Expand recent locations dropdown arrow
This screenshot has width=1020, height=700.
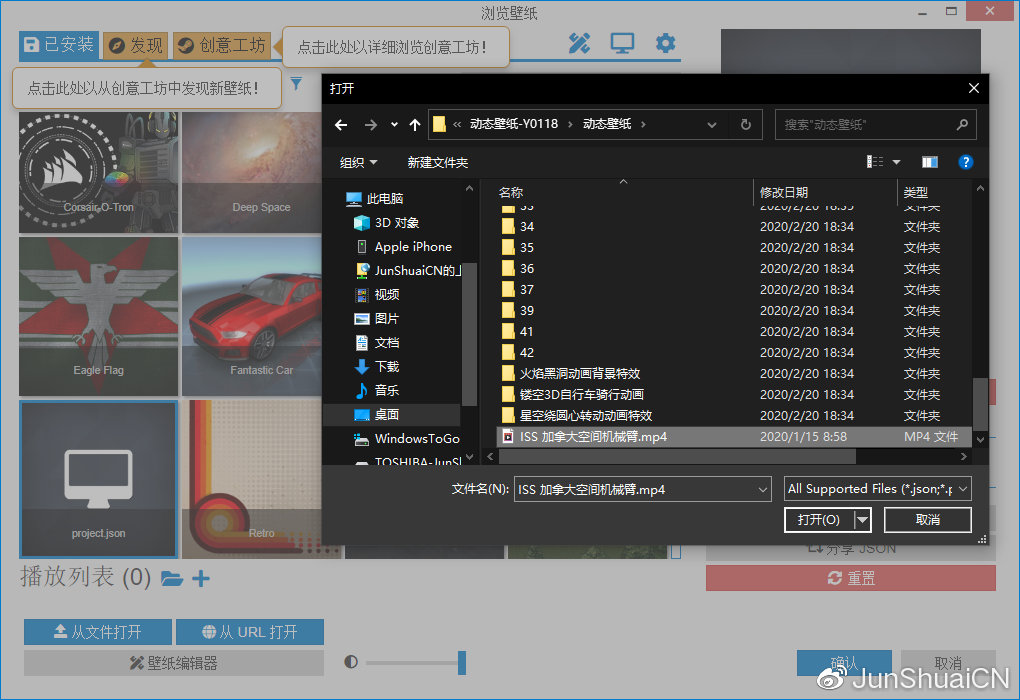394,125
